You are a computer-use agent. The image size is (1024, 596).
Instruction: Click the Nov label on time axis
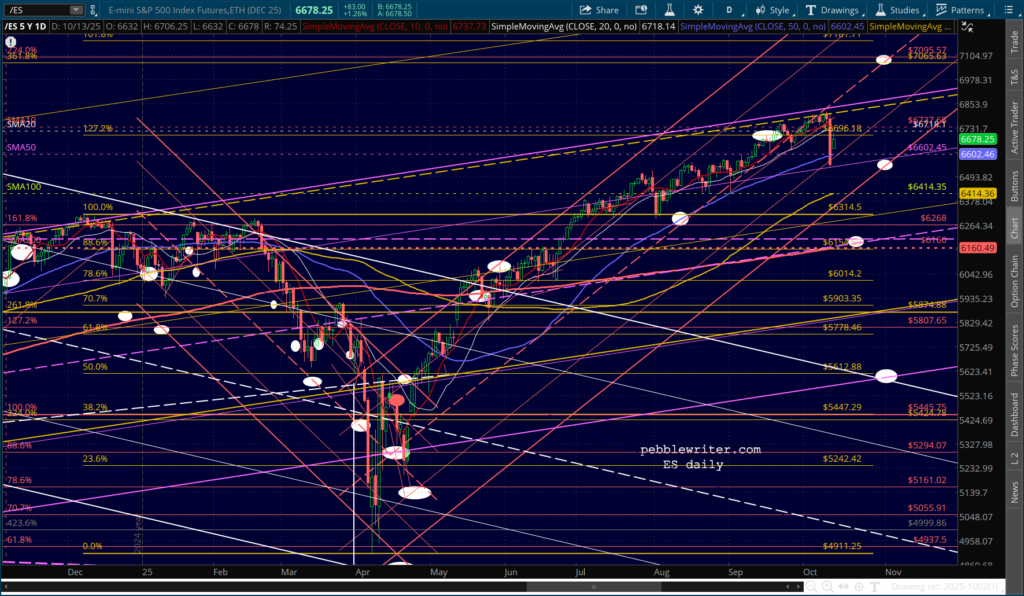pyautogui.click(x=893, y=572)
